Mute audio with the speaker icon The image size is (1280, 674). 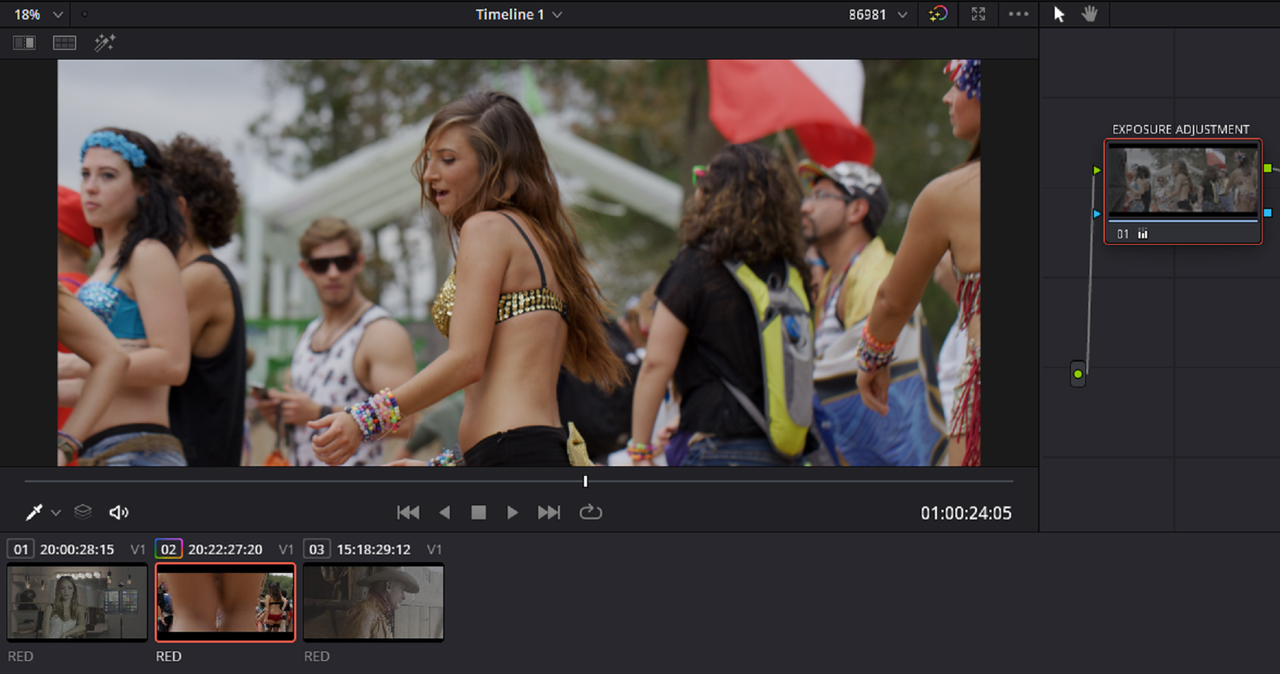tap(119, 512)
